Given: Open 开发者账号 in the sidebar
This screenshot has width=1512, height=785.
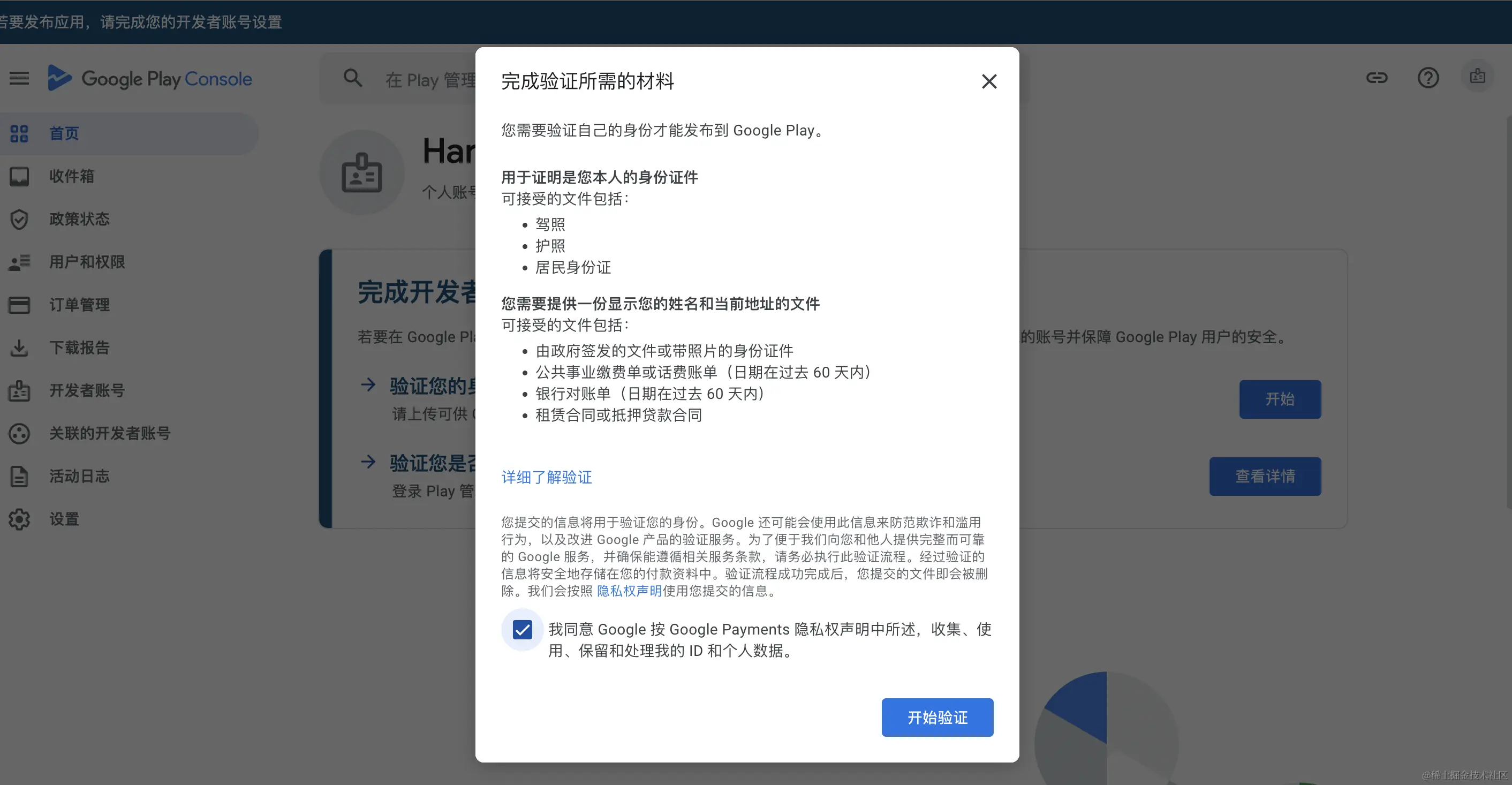Looking at the screenshot, I should [x=129, y=390].
